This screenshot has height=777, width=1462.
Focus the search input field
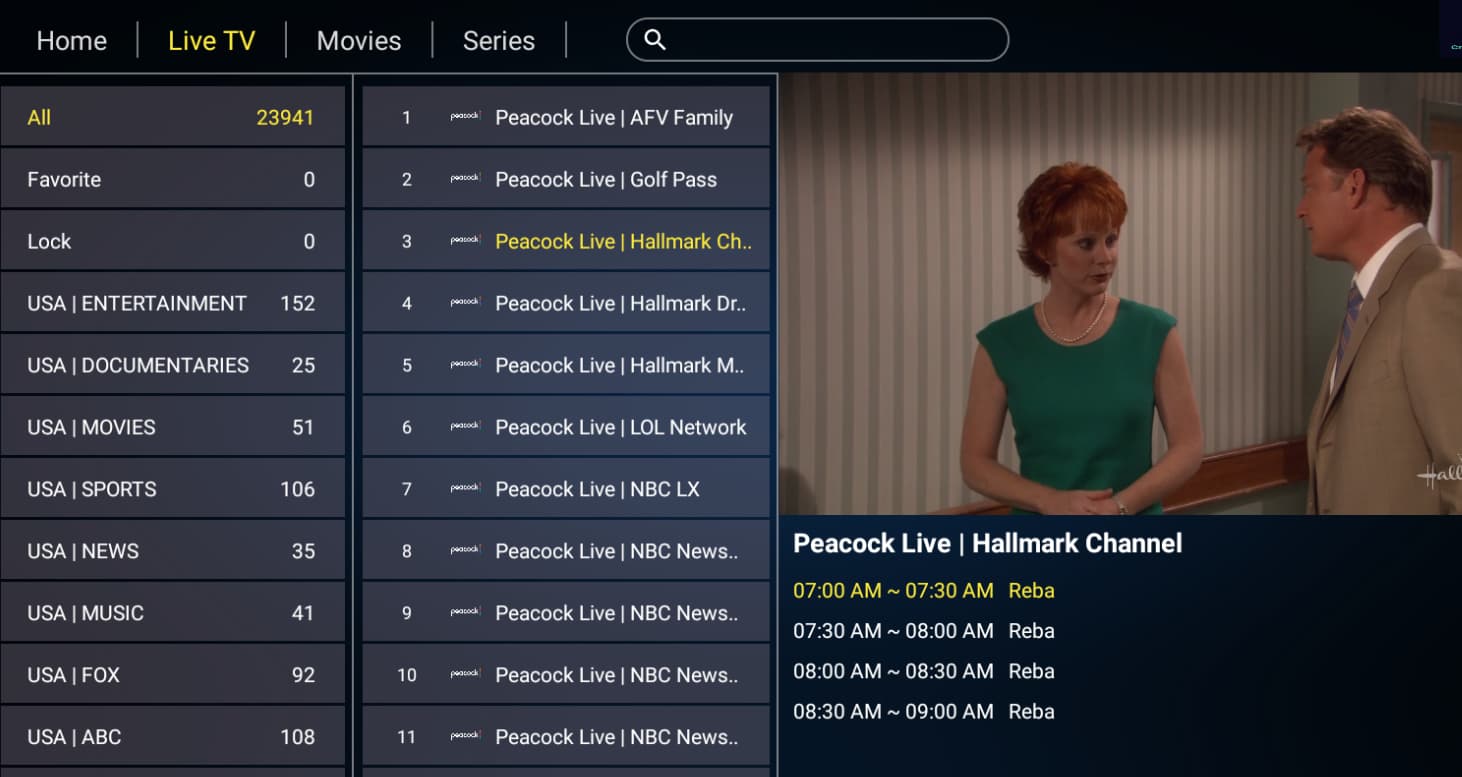817,39
